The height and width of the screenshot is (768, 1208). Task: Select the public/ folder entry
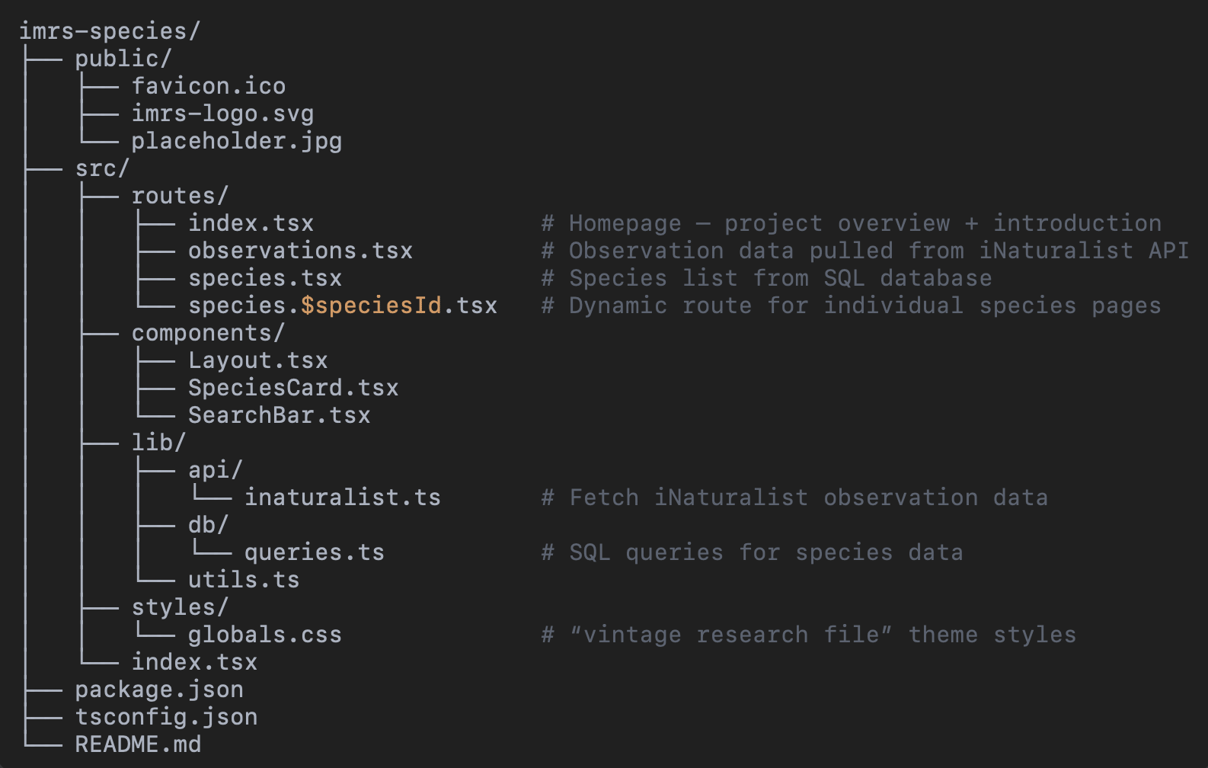(123, 59)
